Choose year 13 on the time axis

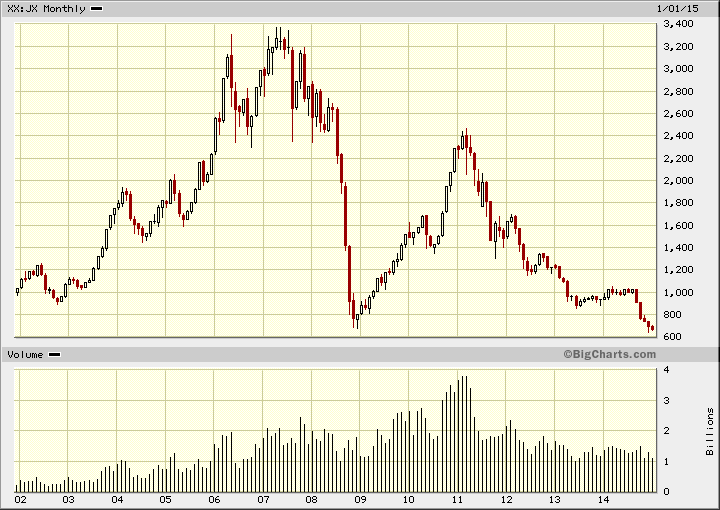pyautogui.click(x=555, y=499)
